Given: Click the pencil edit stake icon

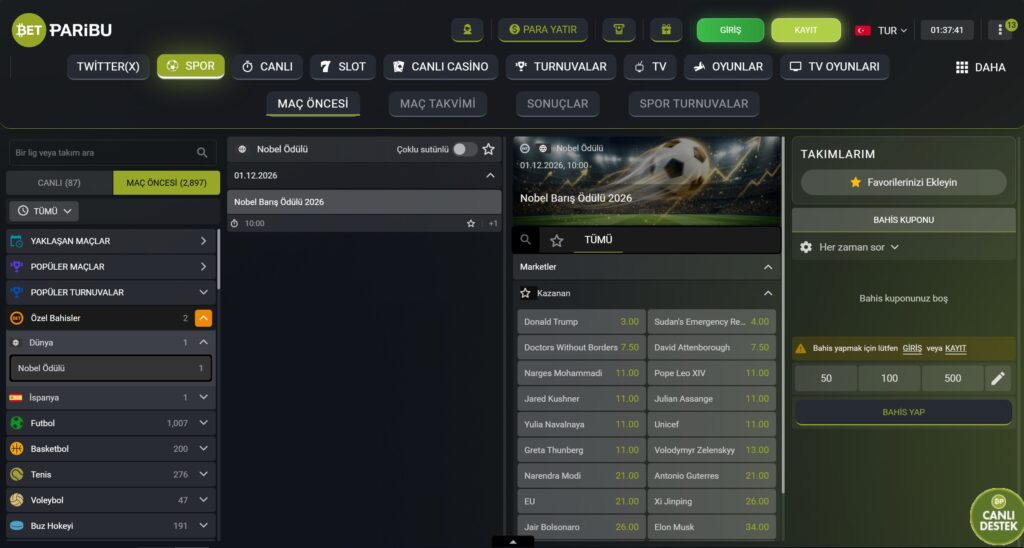Looking at the screenshot, I should [x=998, y=378].
